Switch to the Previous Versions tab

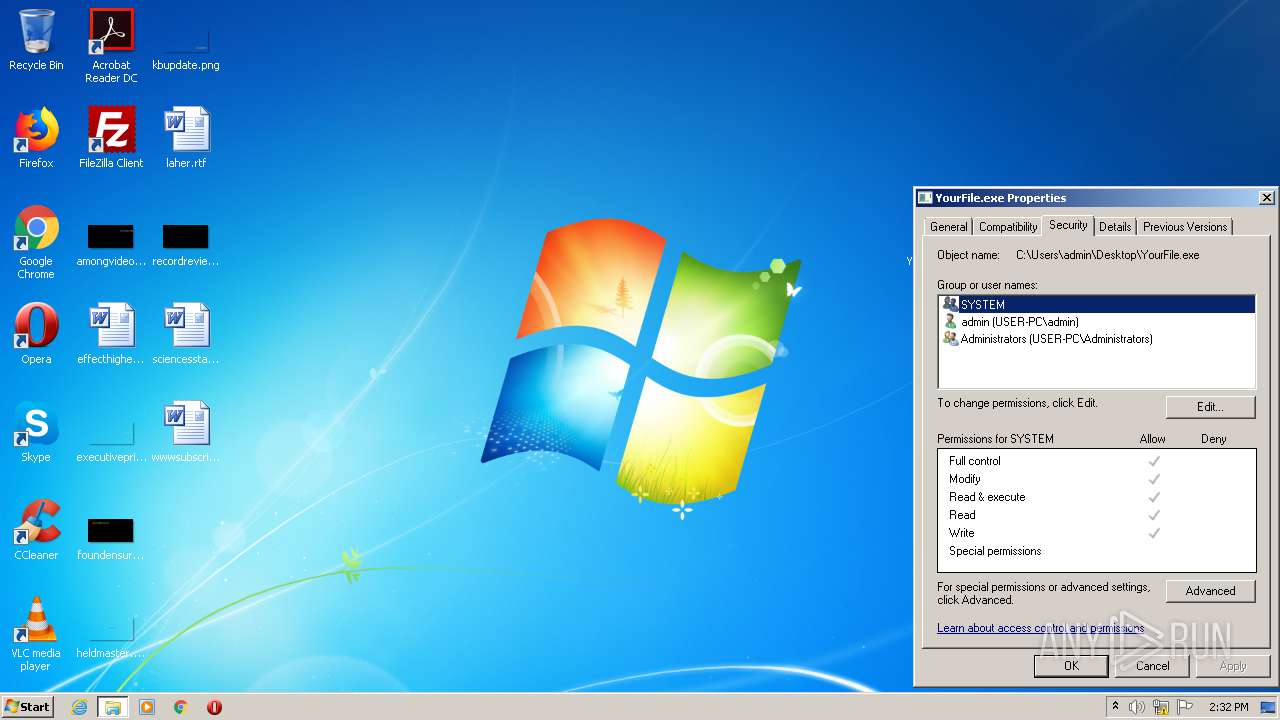(x=1185, y=227)
